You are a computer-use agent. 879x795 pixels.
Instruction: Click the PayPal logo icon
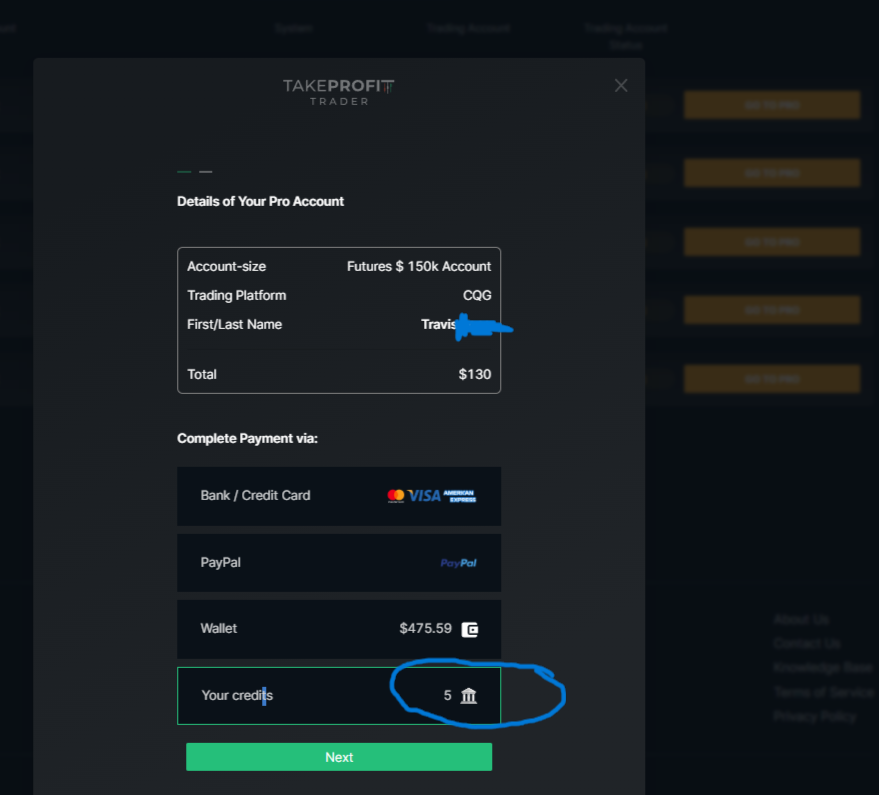tap(459, 563)
